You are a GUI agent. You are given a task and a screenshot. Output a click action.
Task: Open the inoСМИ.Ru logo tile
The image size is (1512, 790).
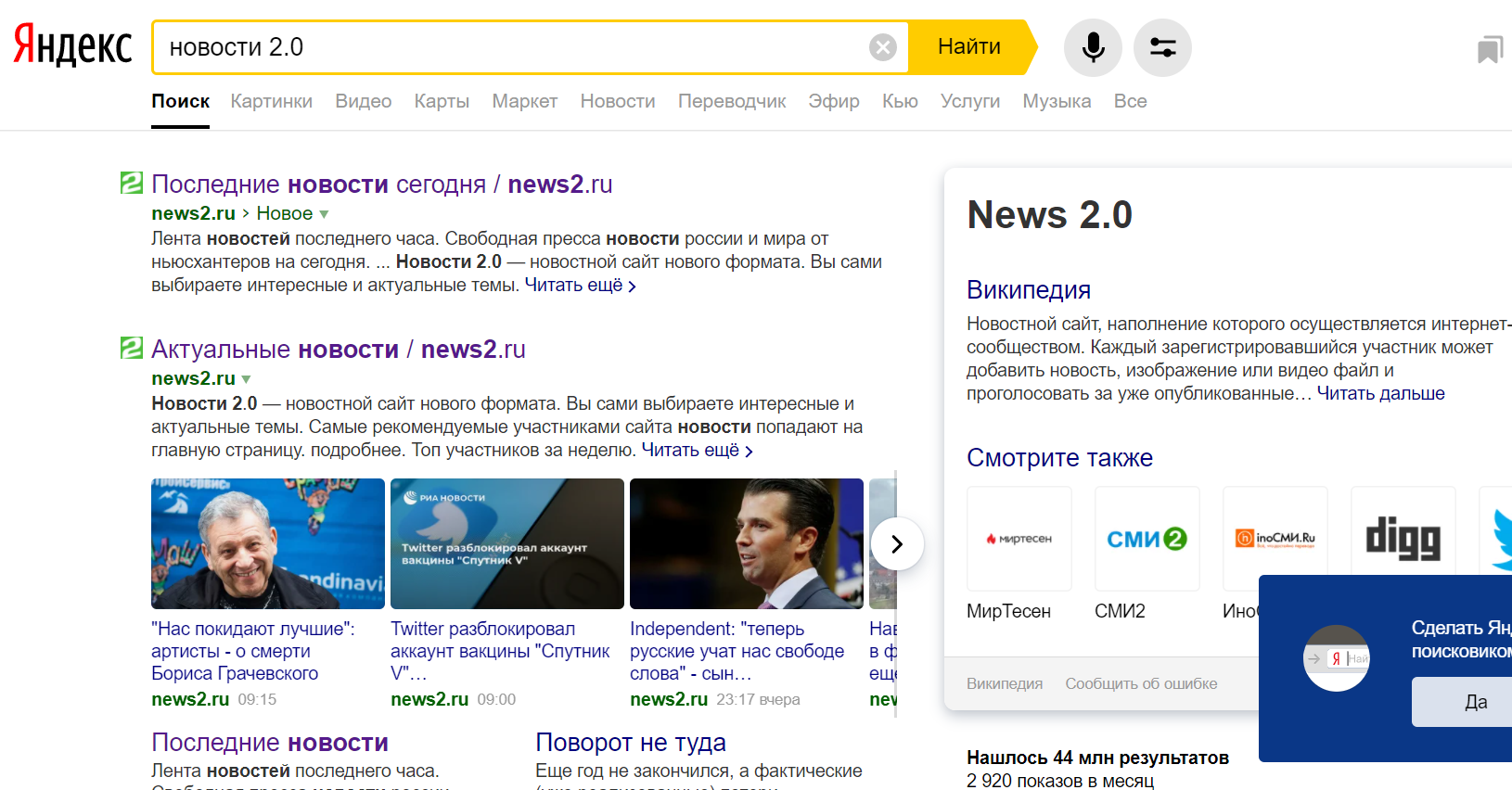(1275, 539)
